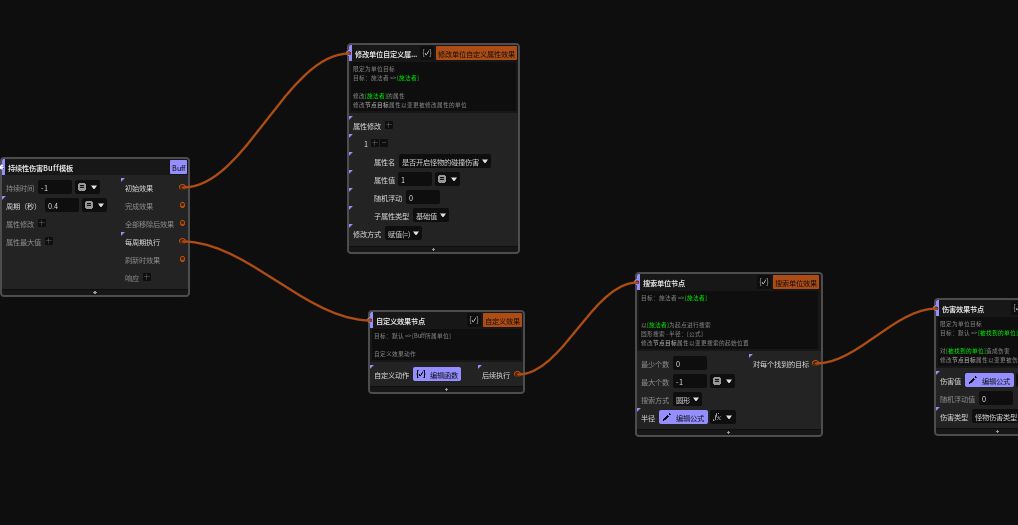Open 修改方式 dropdown 赋值(=)
The image size is (1018, 525).
pyautogui.click(x=404, y=234)
